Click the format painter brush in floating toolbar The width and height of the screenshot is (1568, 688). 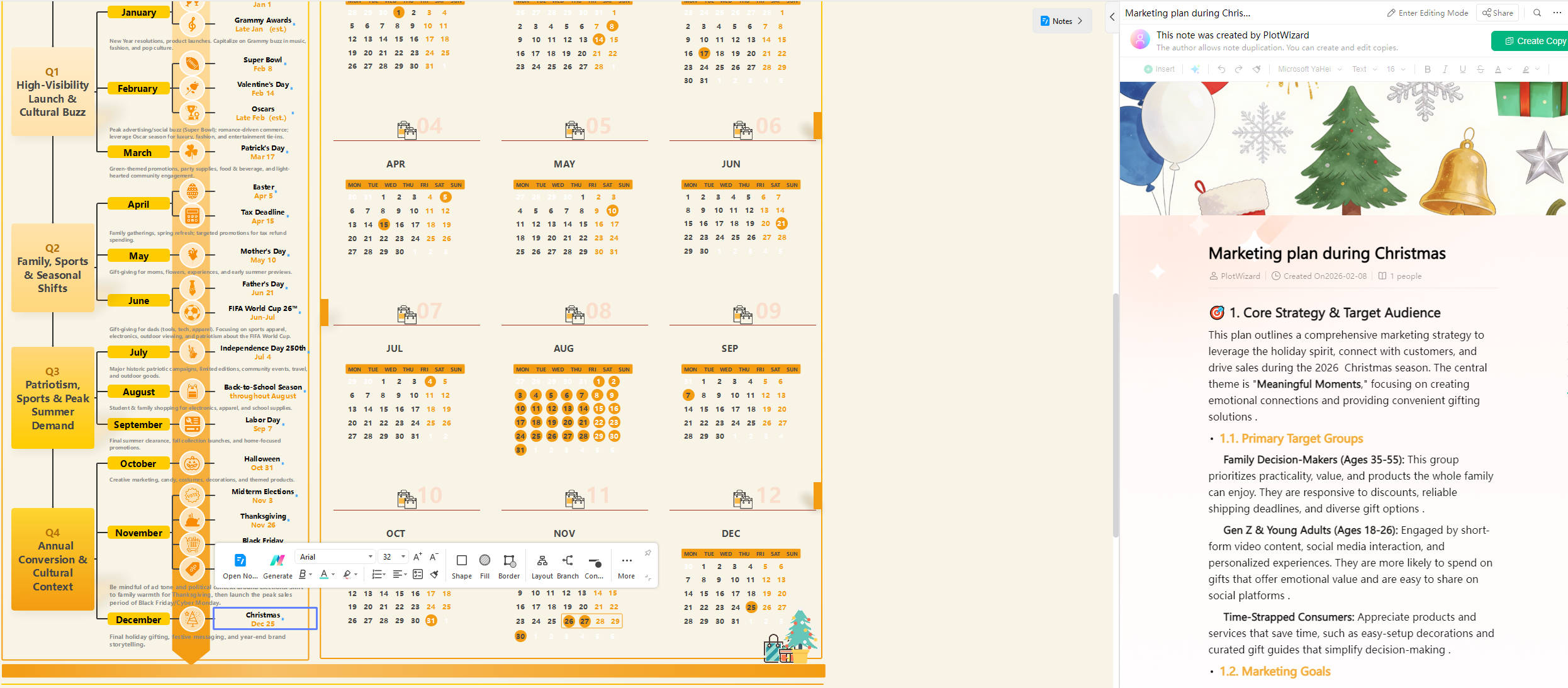click(x=434, y=575)
